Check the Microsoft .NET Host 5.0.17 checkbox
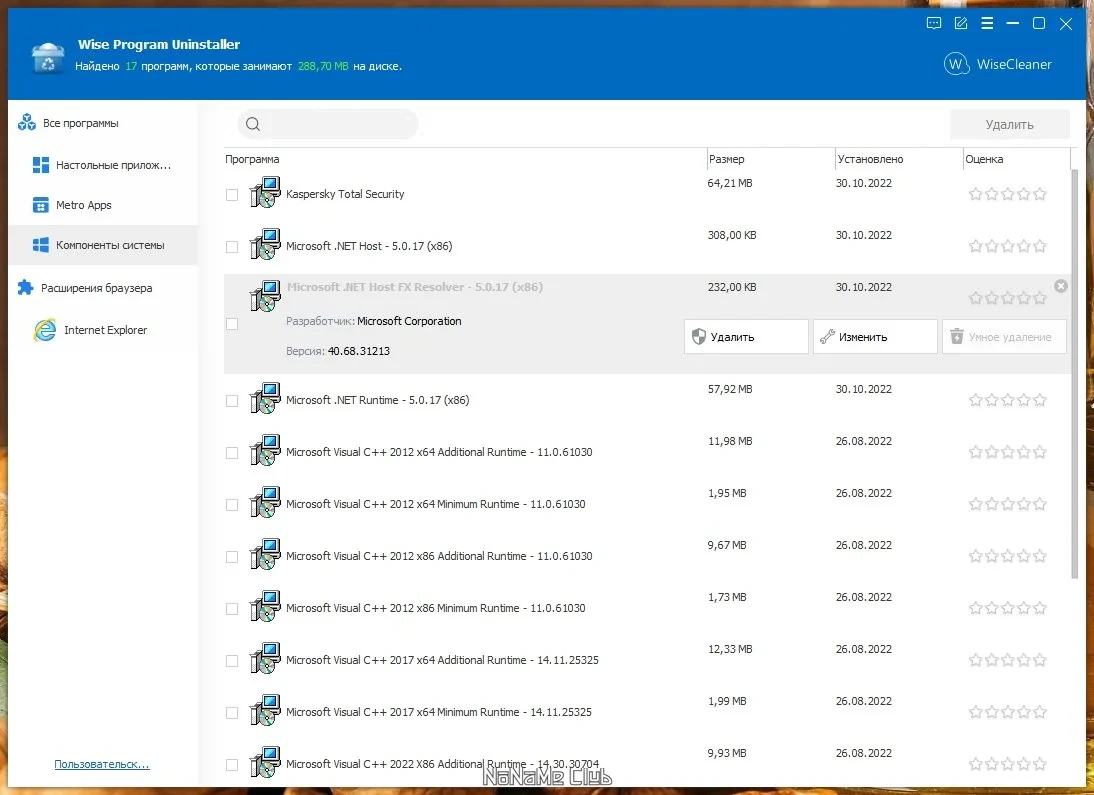 click(232, 247)
